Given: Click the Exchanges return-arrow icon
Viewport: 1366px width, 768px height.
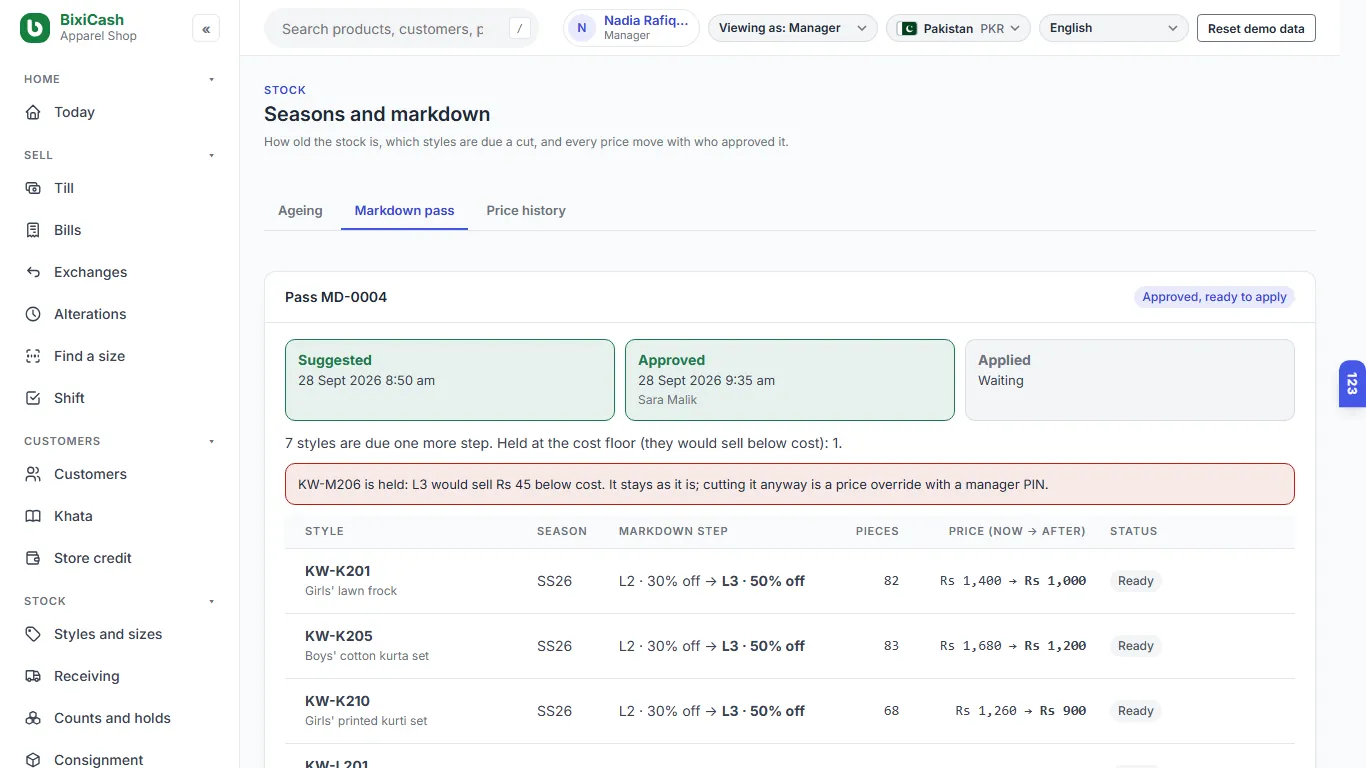Looking at the screenshot, I should [x=34, y=272].
